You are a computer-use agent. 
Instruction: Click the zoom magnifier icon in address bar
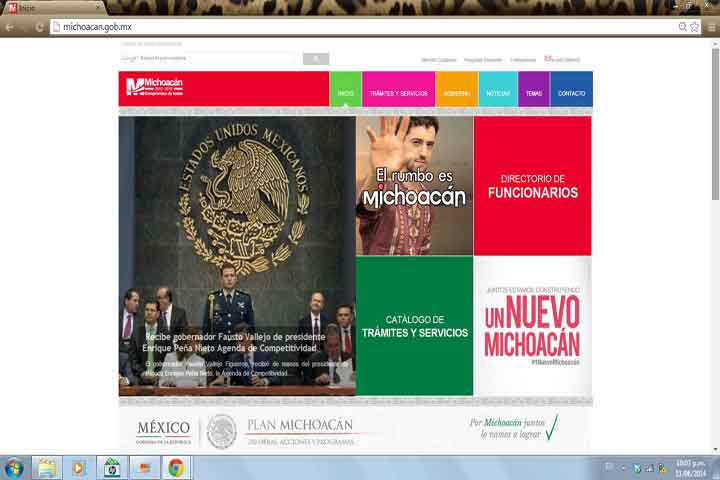pyautogui.click(x=682, y=27)
